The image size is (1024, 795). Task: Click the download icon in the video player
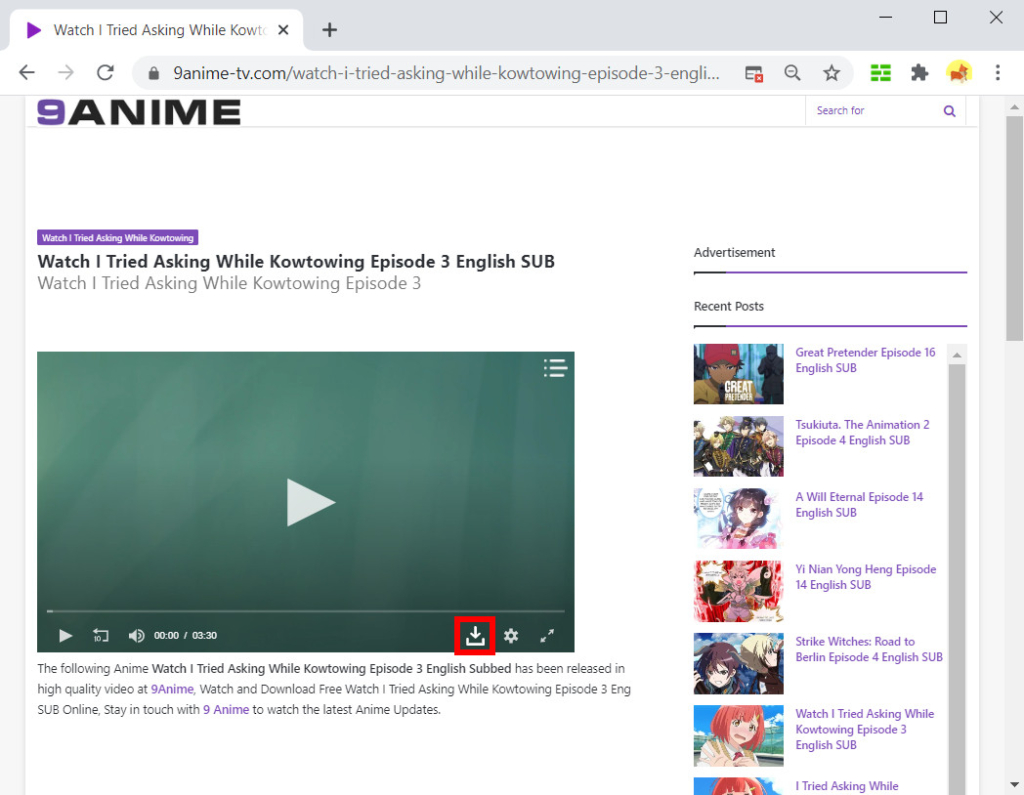pyautogui.click(x=474, y=635)
